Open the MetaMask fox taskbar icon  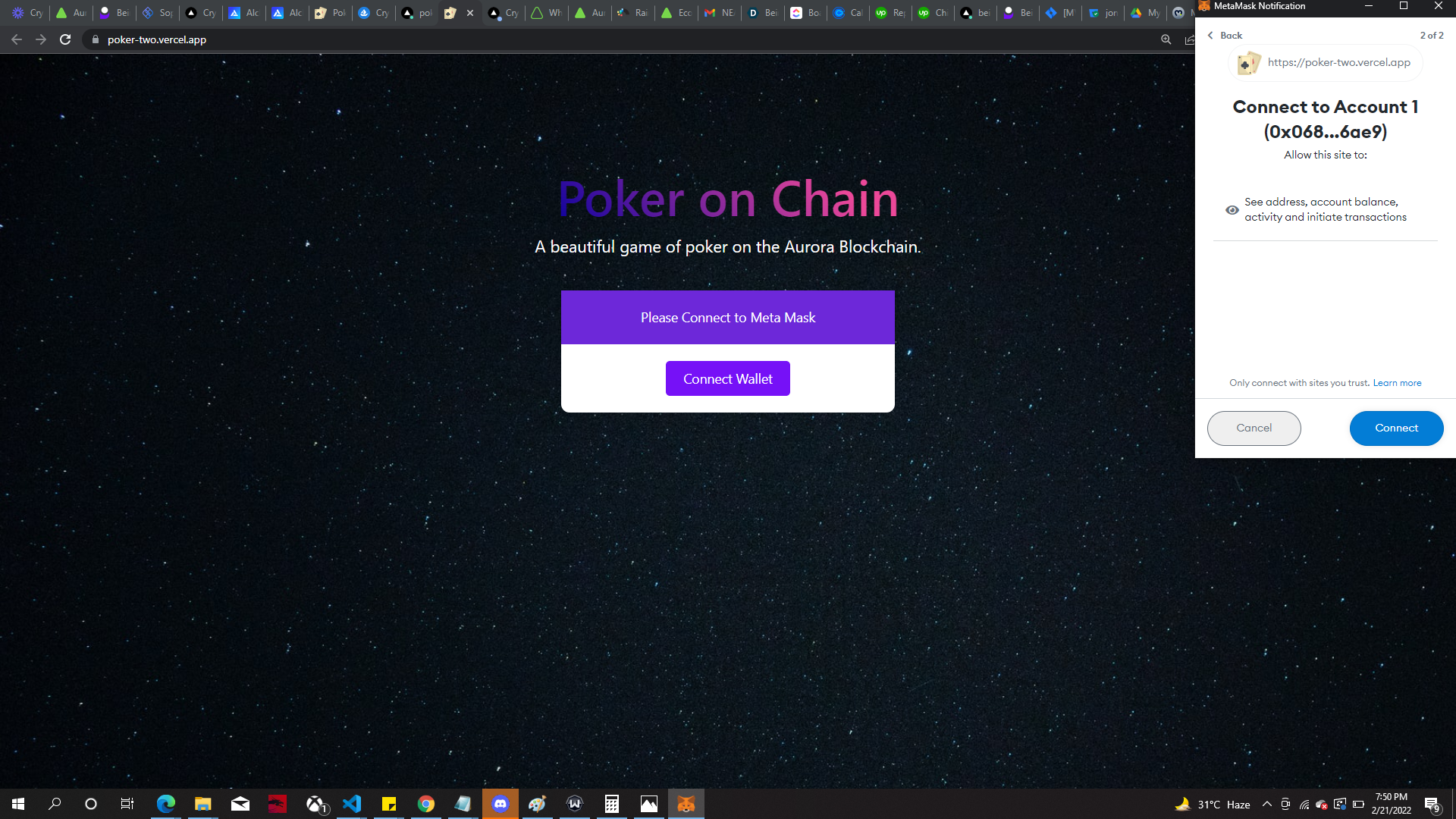pos(686,804)
